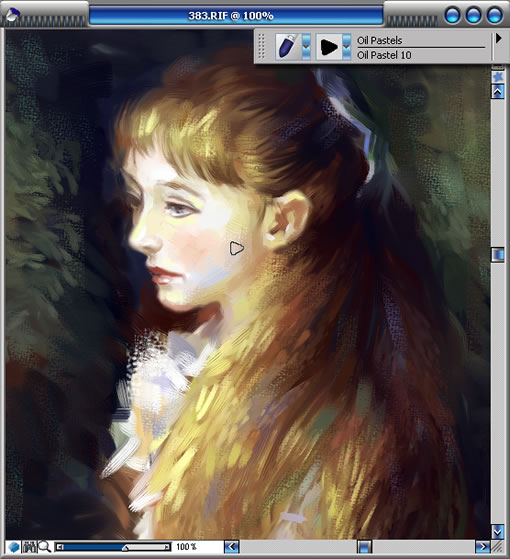
Task: Open the brush selector flyout menu arrow
Action: click(x=499, y=38)
